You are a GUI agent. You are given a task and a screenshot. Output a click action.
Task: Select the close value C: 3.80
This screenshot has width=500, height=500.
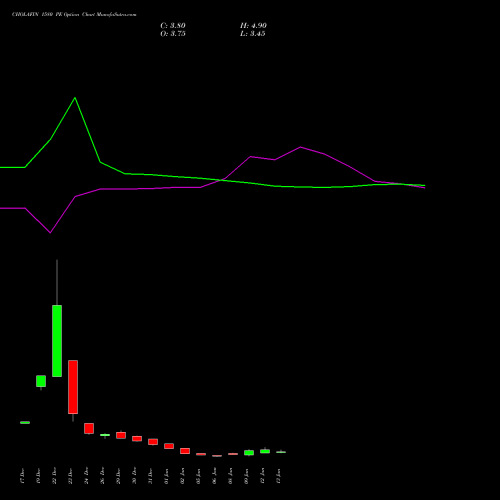point(173,26)
